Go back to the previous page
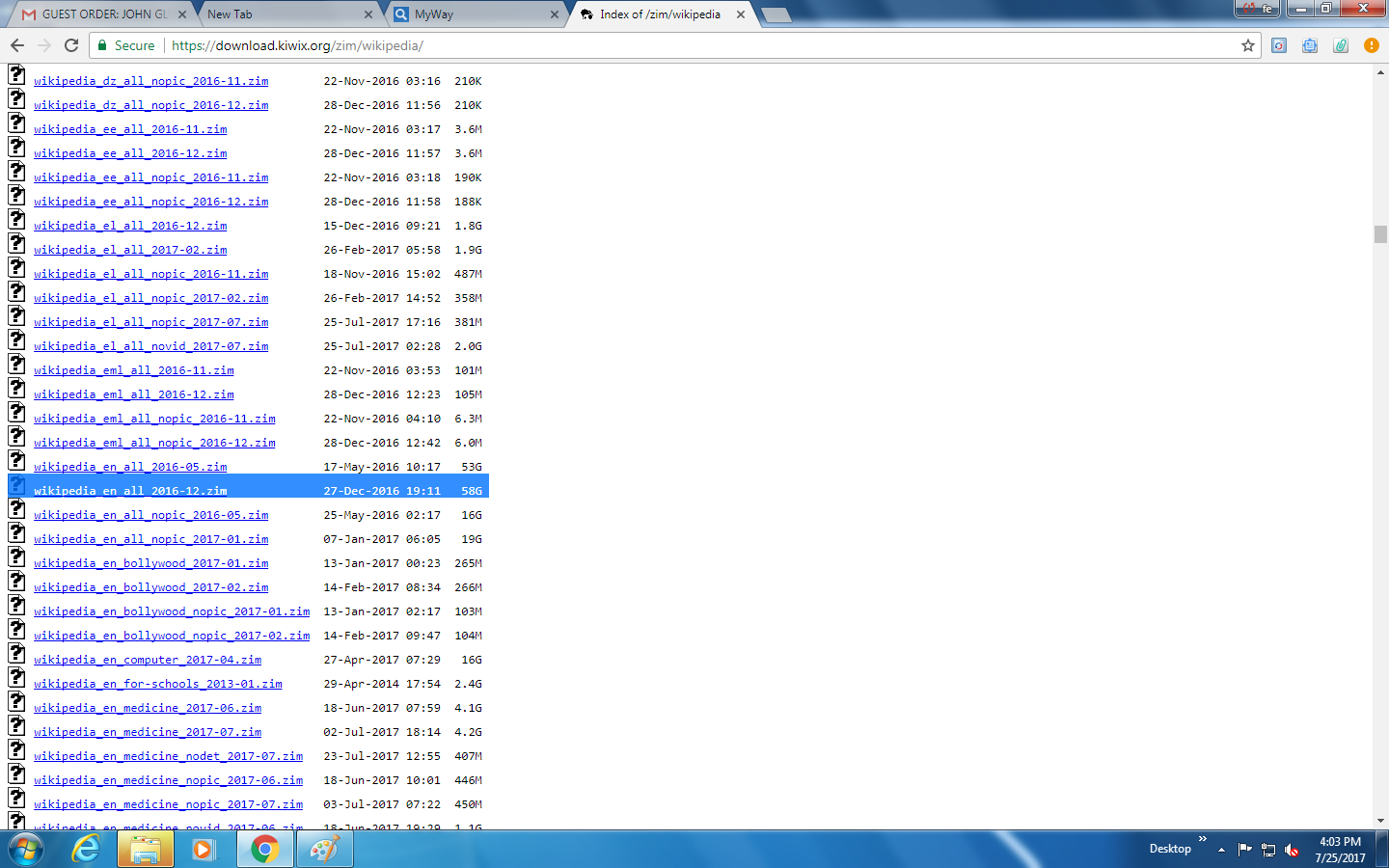The width and height of the screenshot is (1389, 868). click(17, 45)
